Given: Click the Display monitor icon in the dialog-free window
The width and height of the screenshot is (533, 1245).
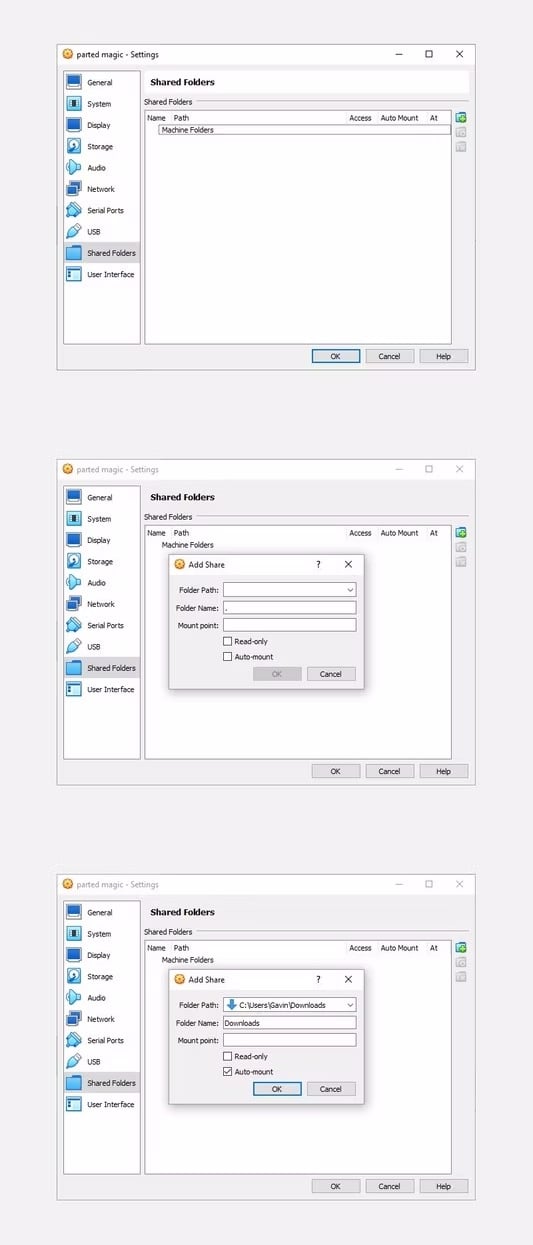Looking at the screenshot, I should pyautogui.click(x=73, y=125).
